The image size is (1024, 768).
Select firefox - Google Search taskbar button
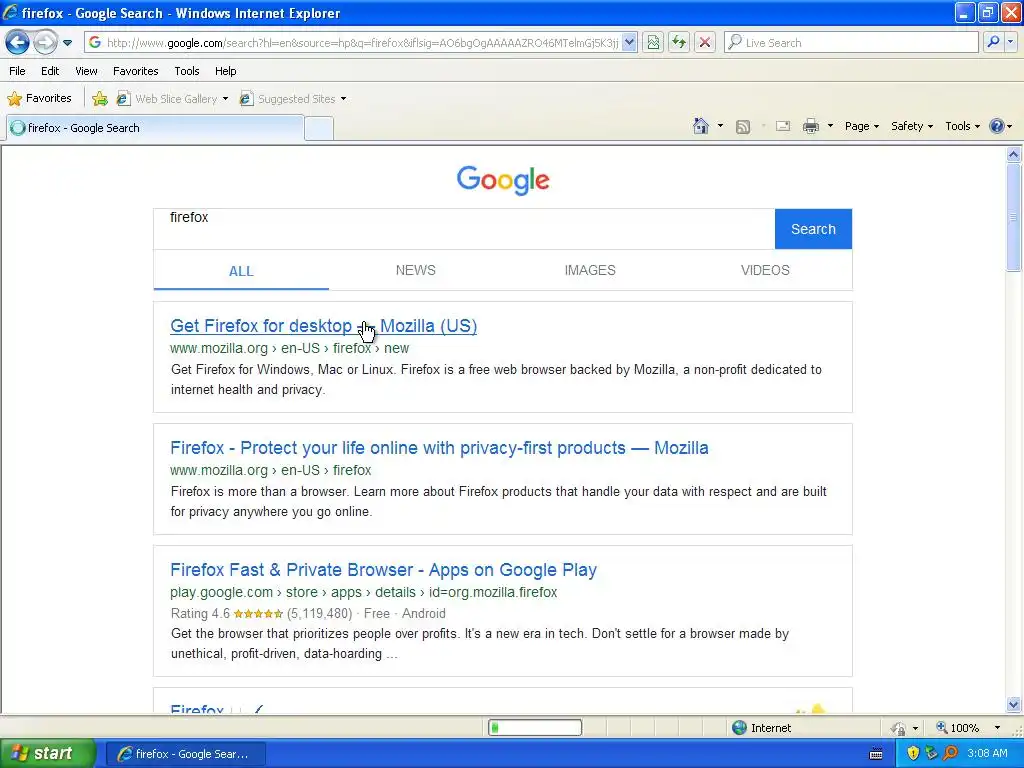(x=185, y=754)
